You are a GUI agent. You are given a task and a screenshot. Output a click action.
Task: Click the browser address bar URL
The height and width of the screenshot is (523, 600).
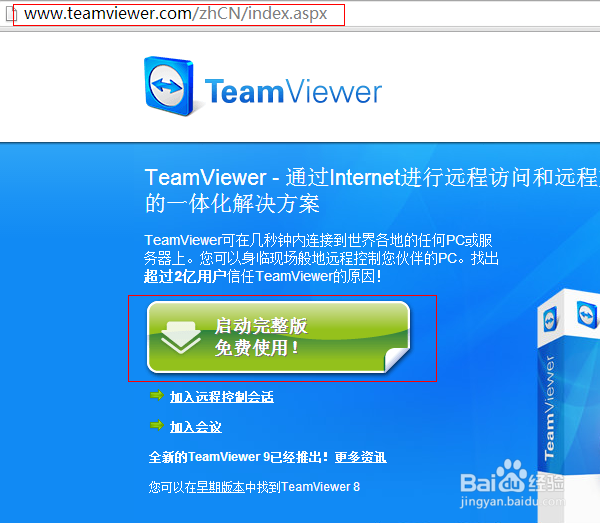click(x=175, y=14)
